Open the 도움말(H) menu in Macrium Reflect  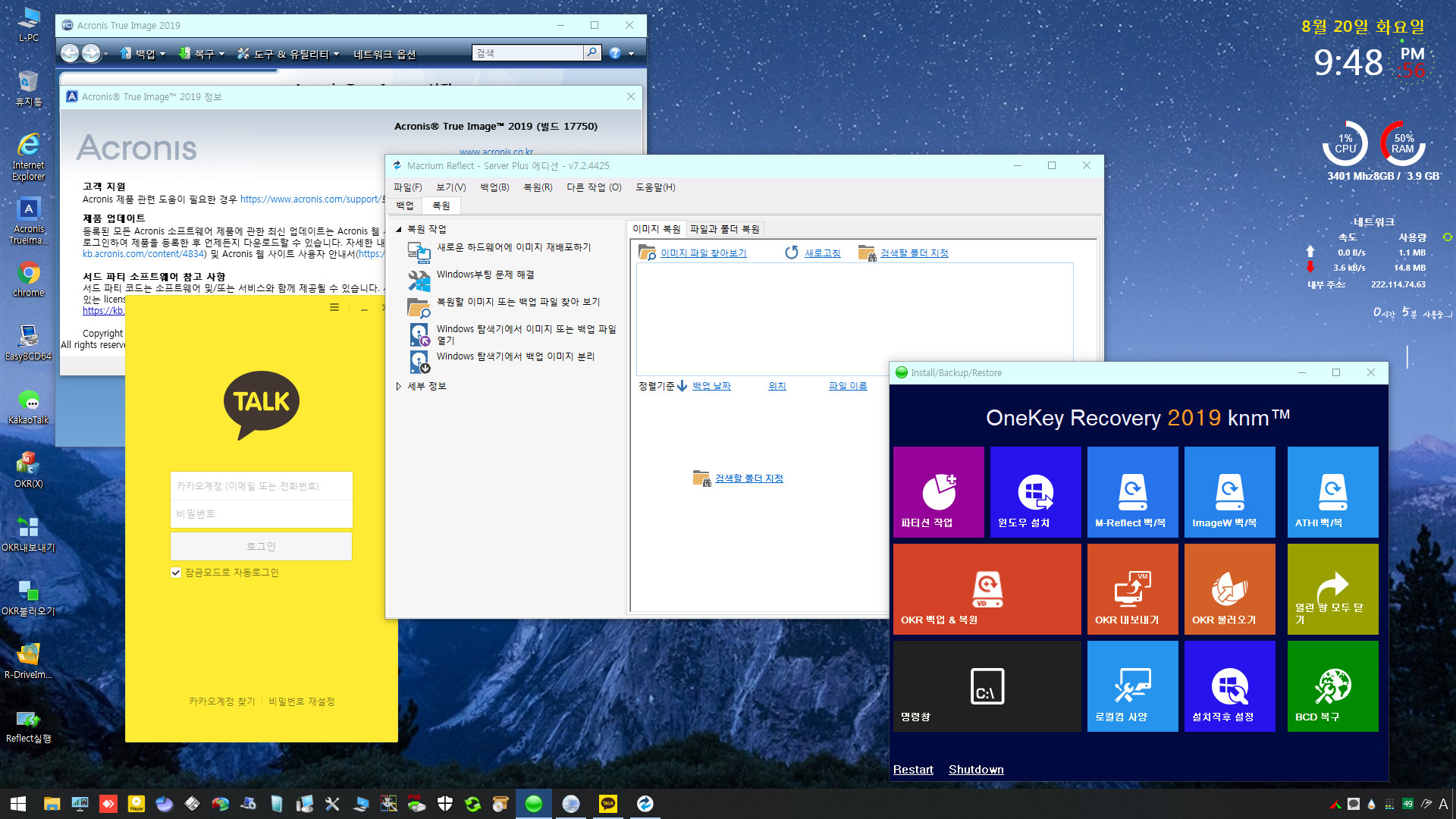point(655,187)
